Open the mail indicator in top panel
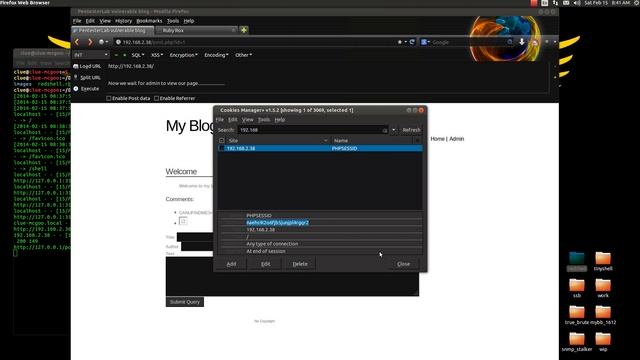The image size is (640, 360). (566, 3)
